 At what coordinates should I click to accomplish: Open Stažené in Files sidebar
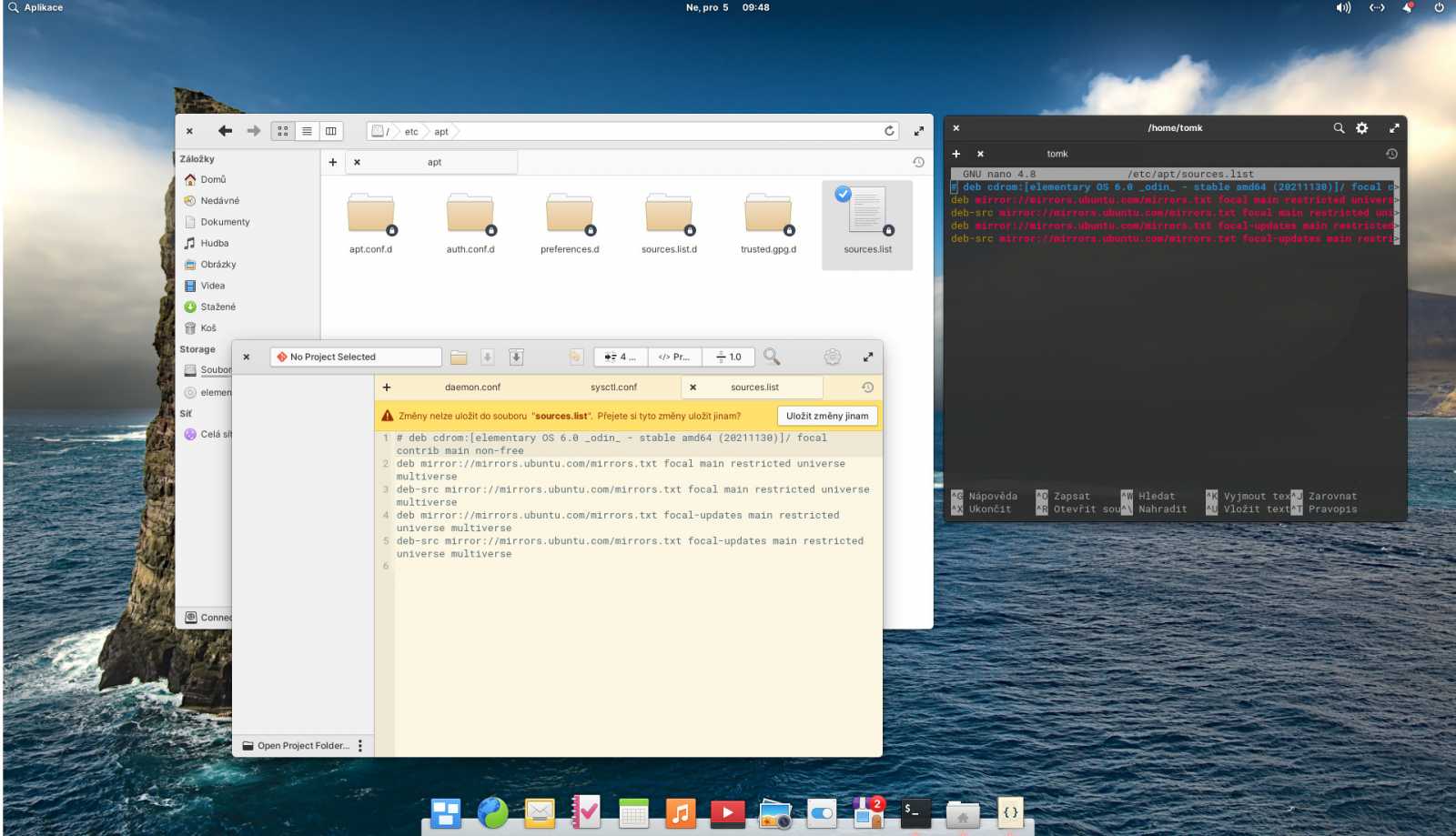[x=217, y=307]
